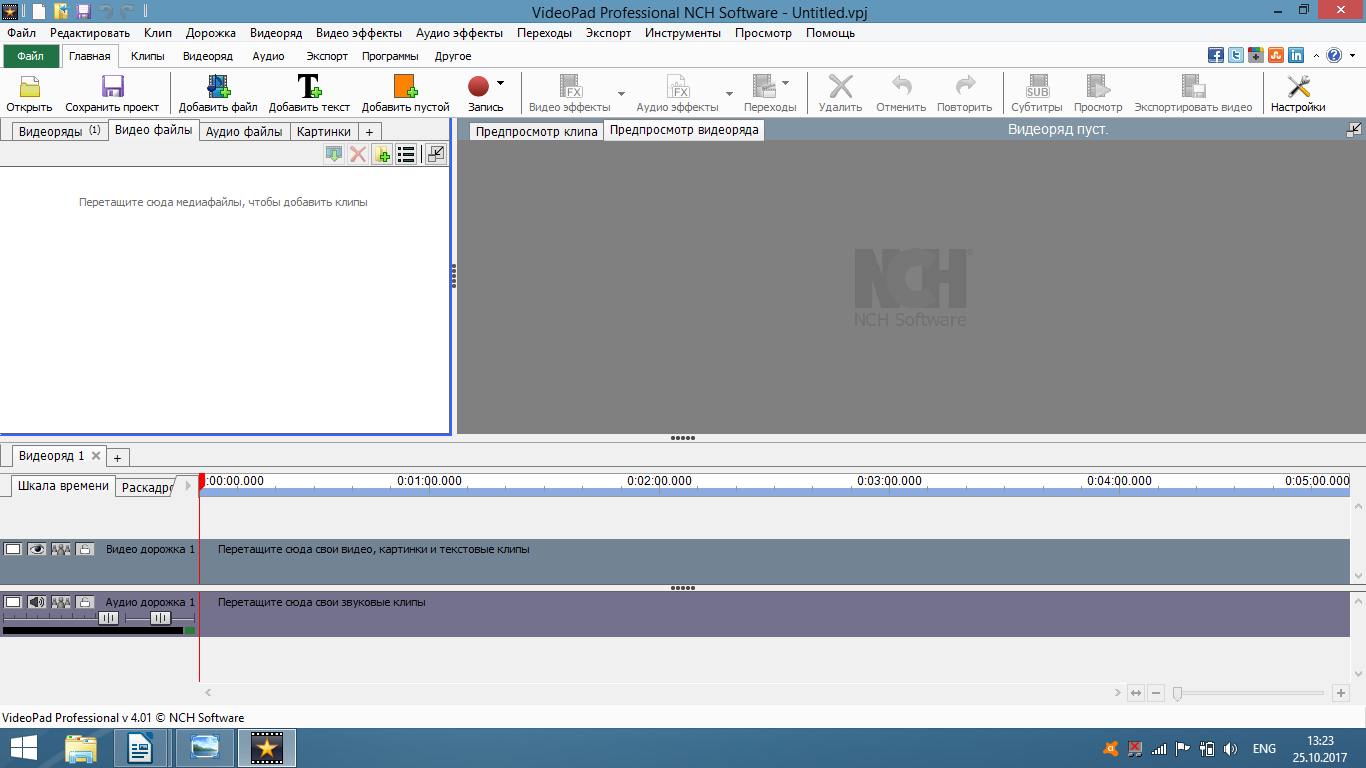The image size is (1366, 768).
Task: Expand the Запись dropdown arrow
Action: tap(500, 83)
